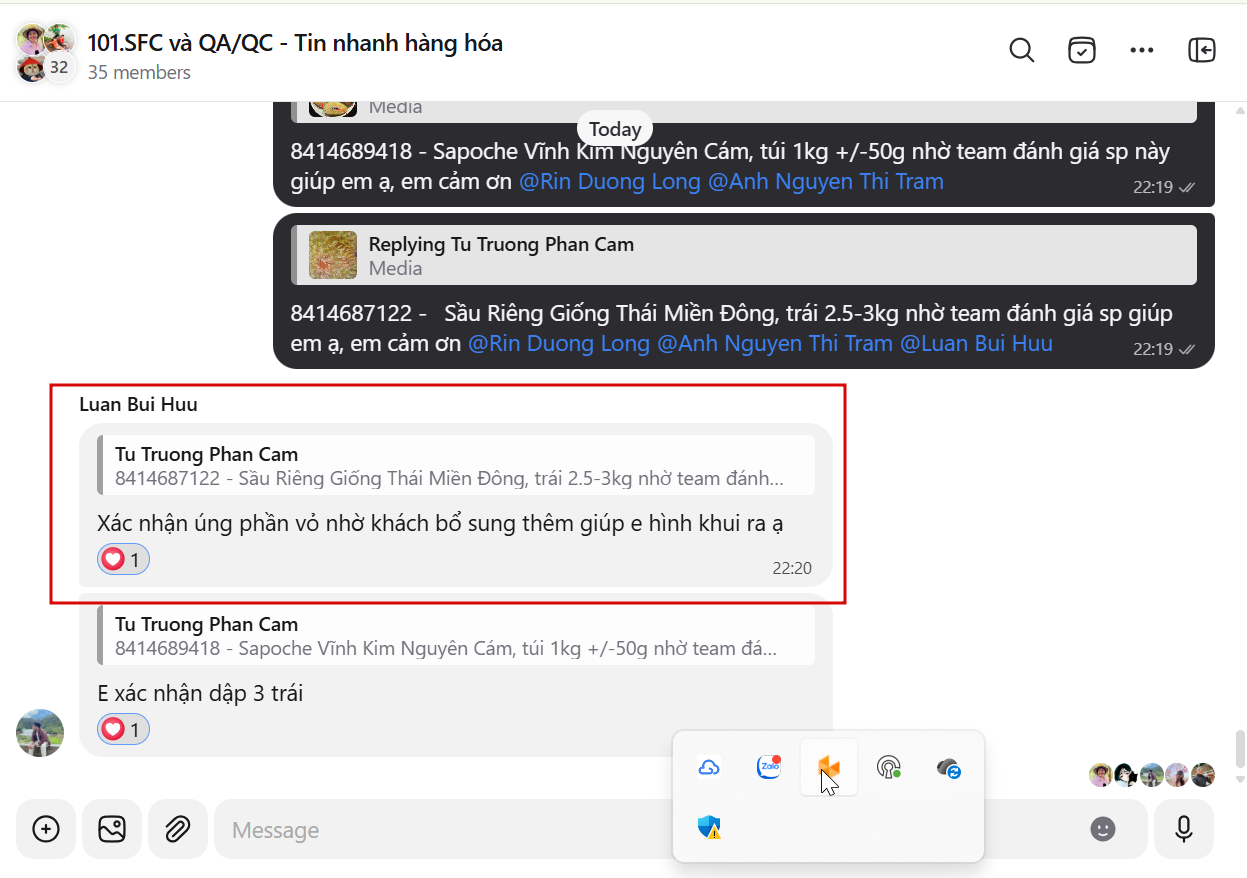Toggle heart reaction on 'E xác nhận dập 3 trái'
1247x878 pixels.
[123, 729]
